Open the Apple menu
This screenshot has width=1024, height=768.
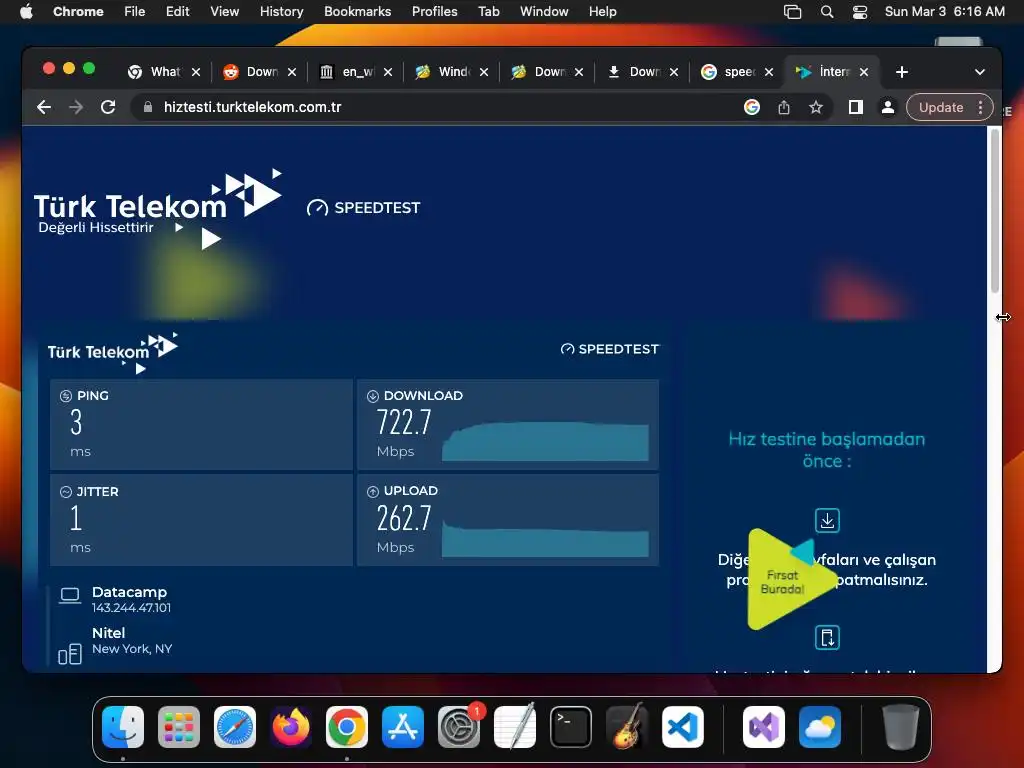26,11
